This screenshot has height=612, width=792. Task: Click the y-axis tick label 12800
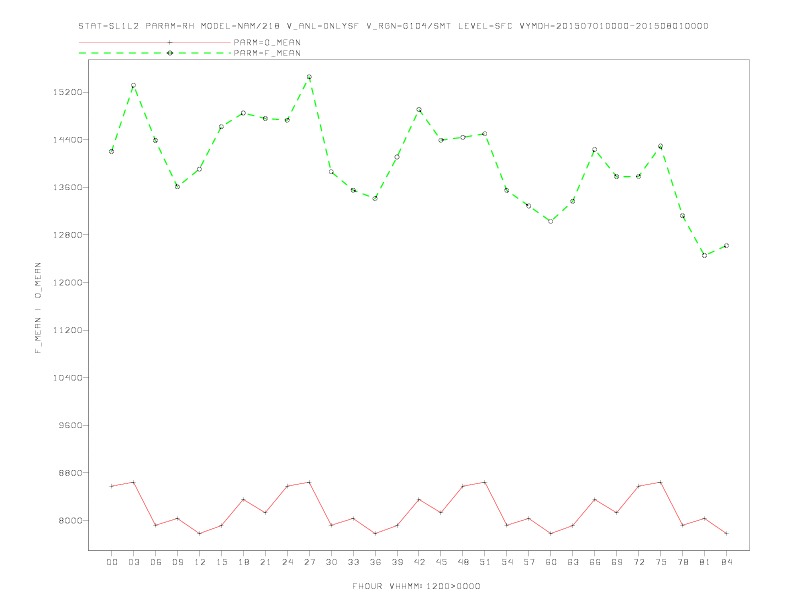pos(67,235)
